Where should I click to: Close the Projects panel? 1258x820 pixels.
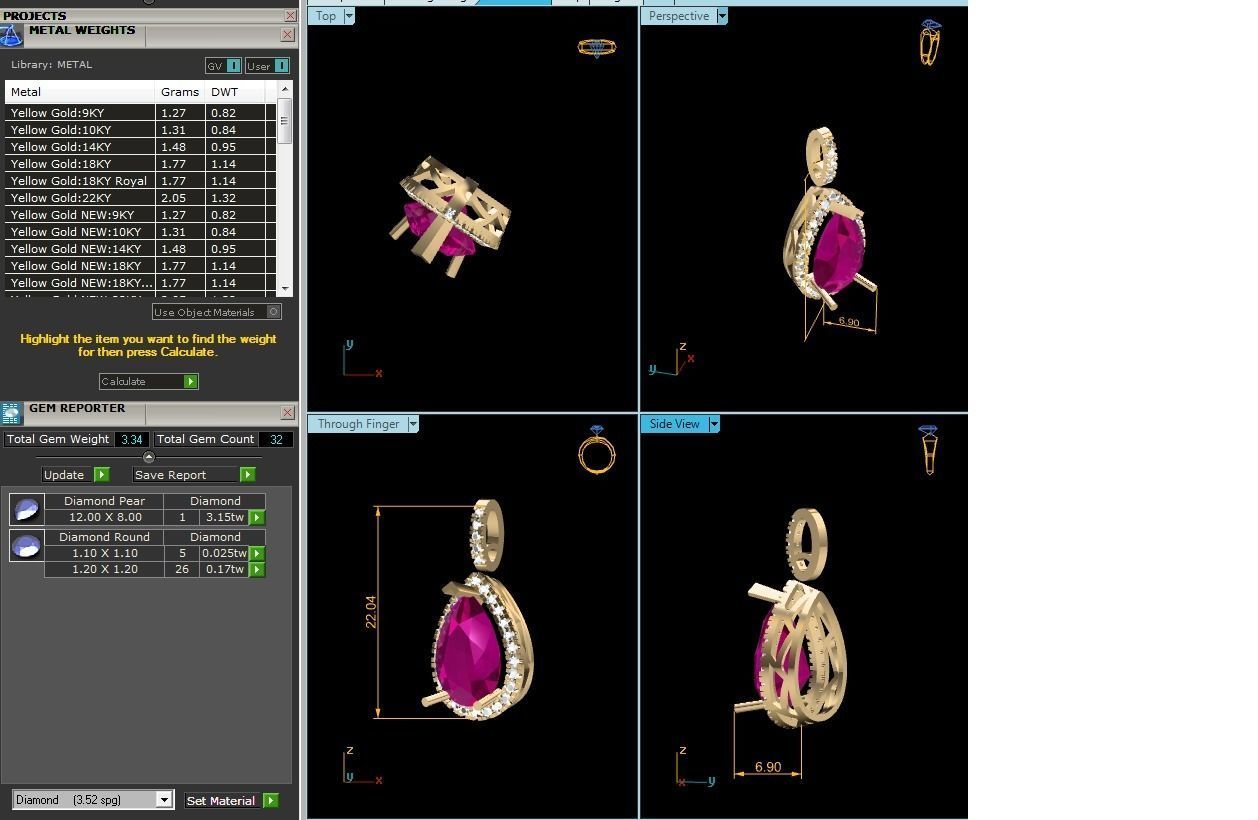(290, 15)
